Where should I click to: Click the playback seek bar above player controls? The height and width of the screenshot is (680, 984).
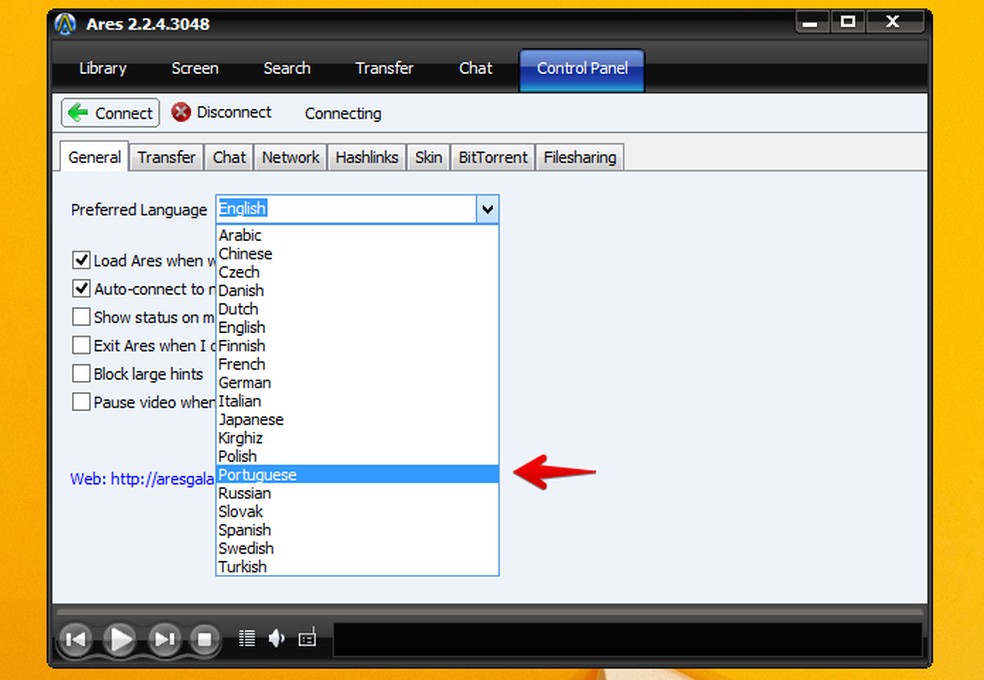coord(489,612)
